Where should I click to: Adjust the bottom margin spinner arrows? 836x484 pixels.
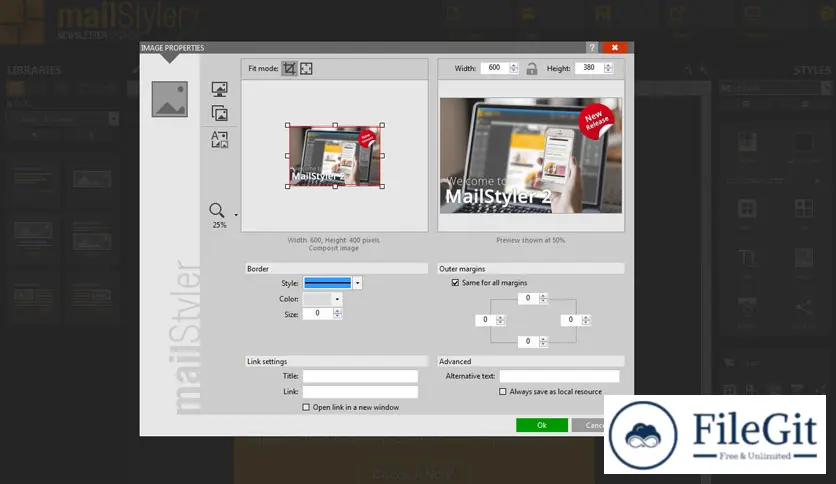tap(543, 341)
